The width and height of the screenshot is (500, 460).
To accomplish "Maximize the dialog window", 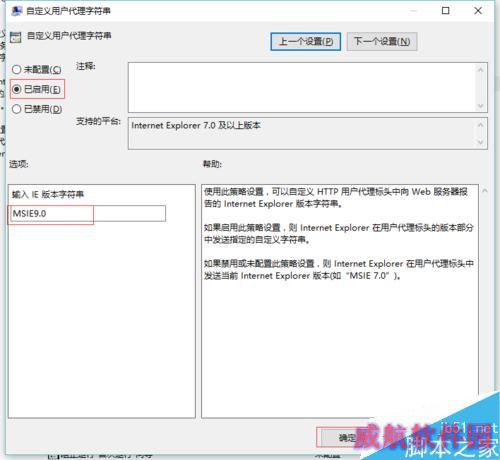I will 445,11.
